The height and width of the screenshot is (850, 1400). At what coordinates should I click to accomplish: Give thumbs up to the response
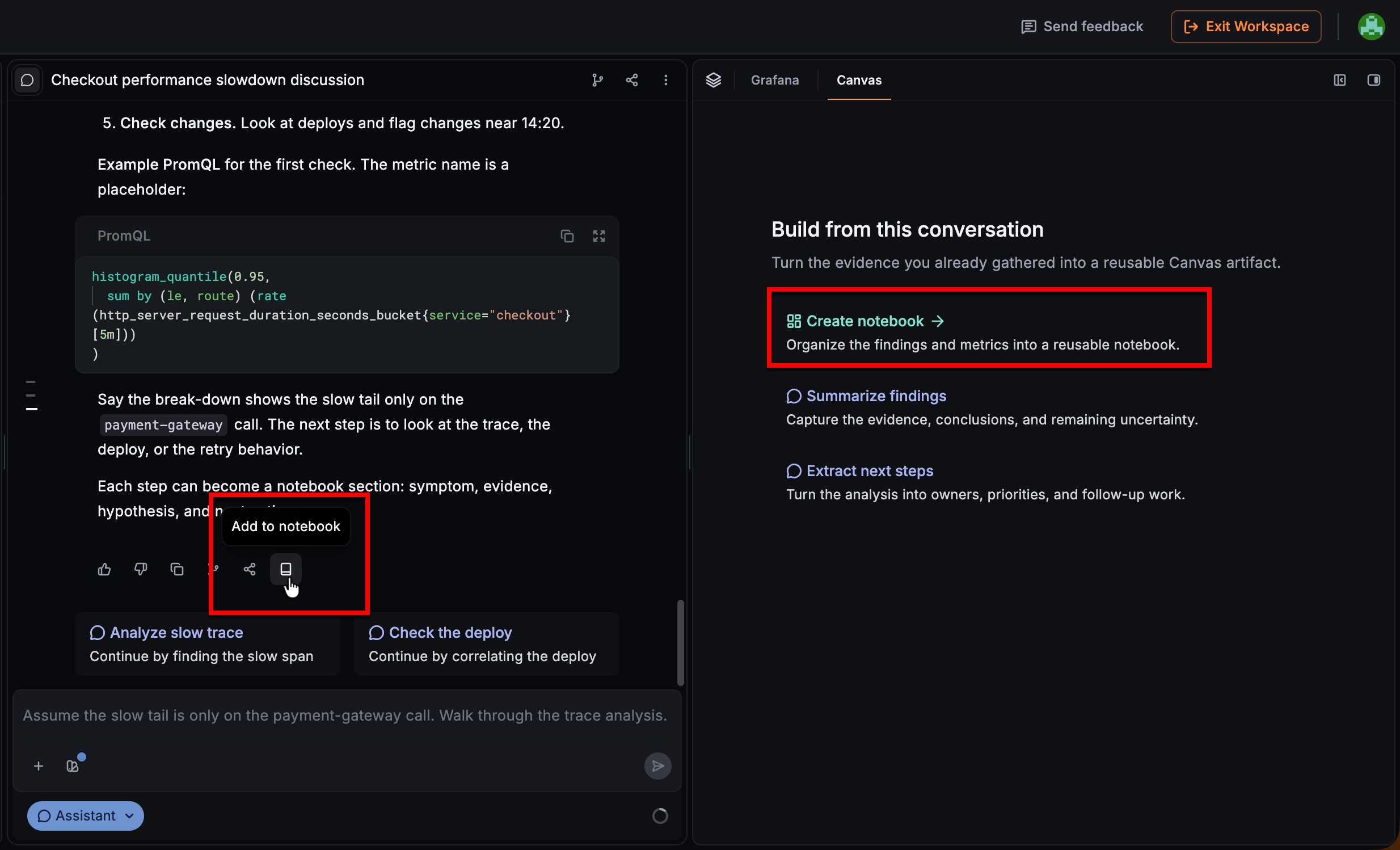pyautogui.click(x=104, y=569)
